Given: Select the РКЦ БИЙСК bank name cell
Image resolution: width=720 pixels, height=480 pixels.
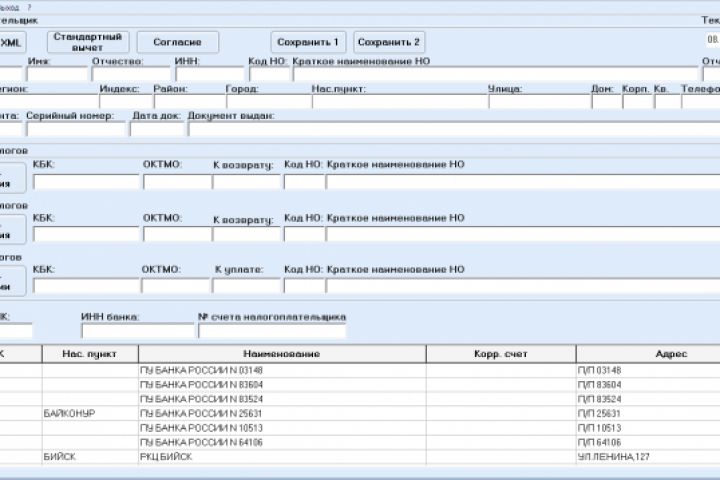Looking at the screenshot, I should click(282, 457).
